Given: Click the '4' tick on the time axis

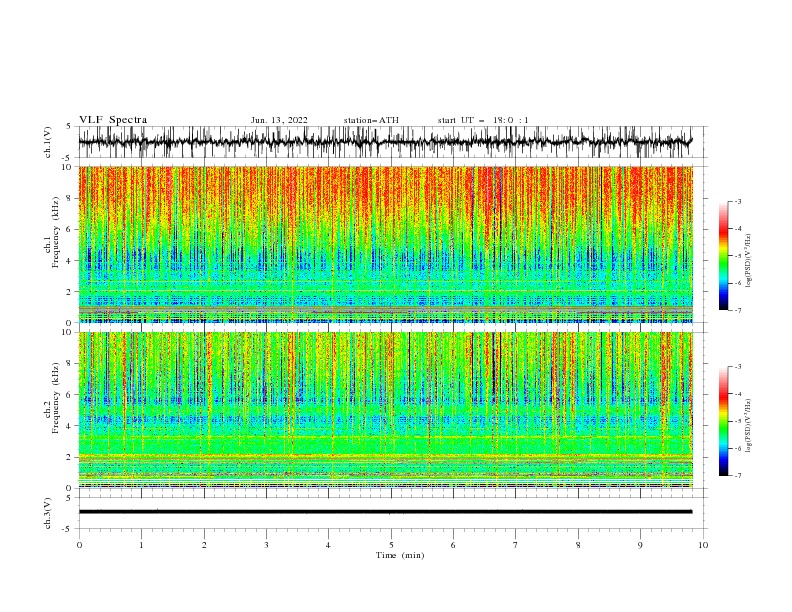Looking at the screenshot, I should point(328,545).
